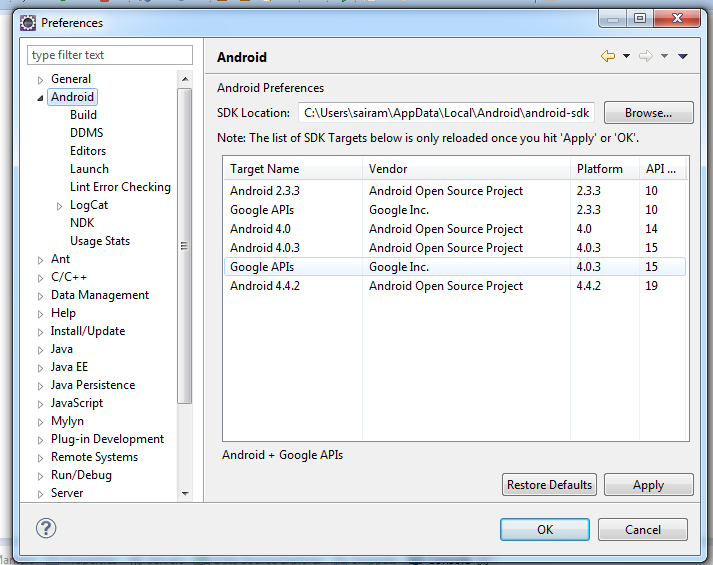Expand the Mylyn tree node

[x=40, y=422]
